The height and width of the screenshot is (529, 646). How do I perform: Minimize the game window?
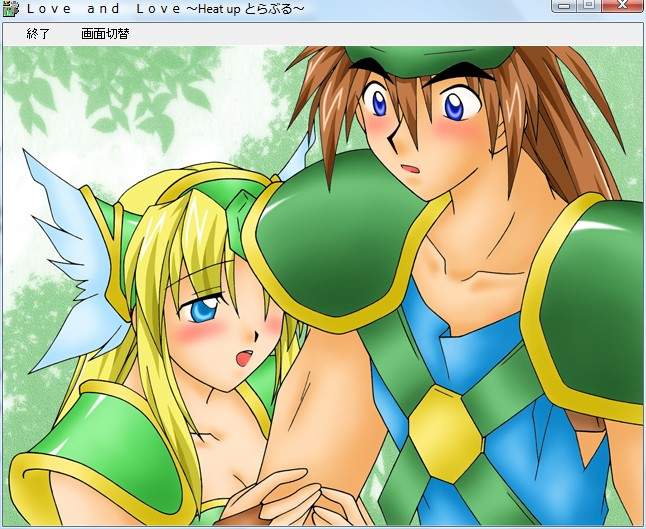coord(563,6)
